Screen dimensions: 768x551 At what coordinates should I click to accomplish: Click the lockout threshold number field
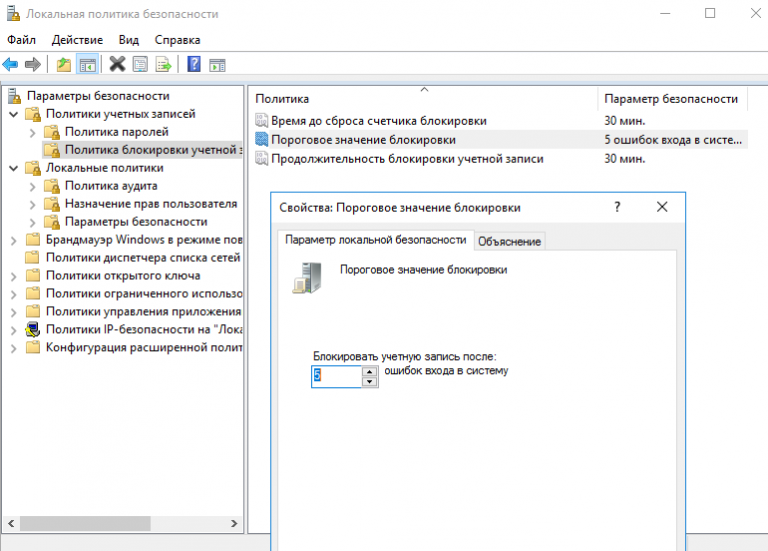click(x=335, y=376)
